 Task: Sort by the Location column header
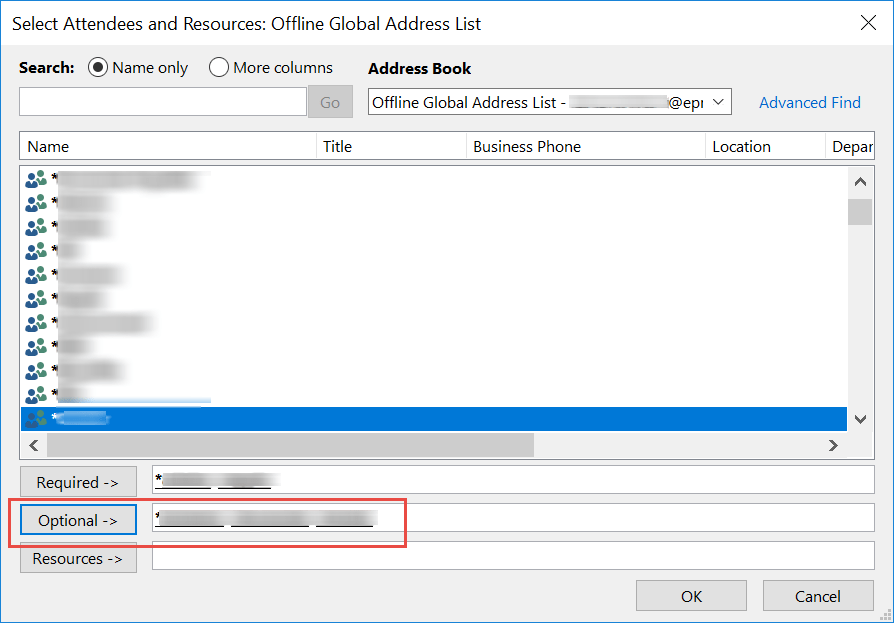[x=765, y=146]
